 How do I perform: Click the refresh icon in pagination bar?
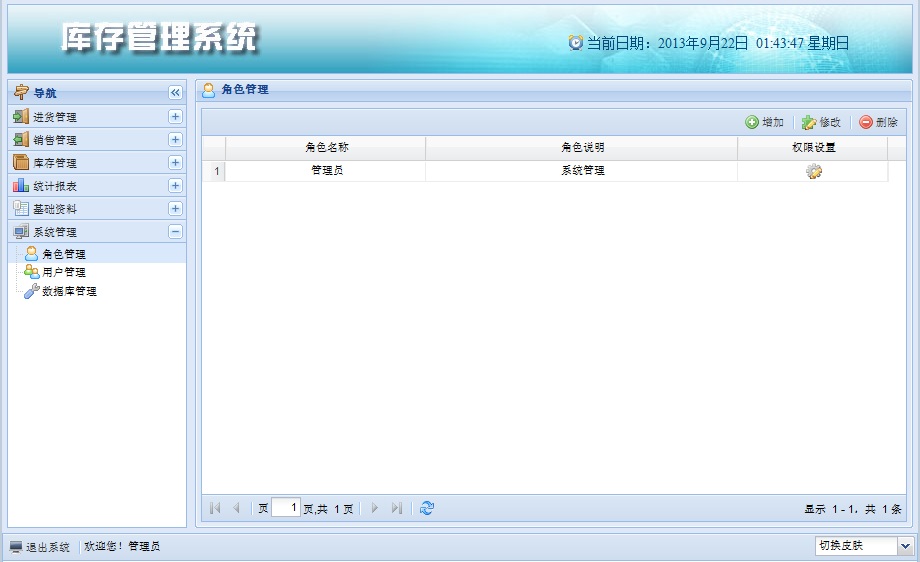click(x=427, y=508)
